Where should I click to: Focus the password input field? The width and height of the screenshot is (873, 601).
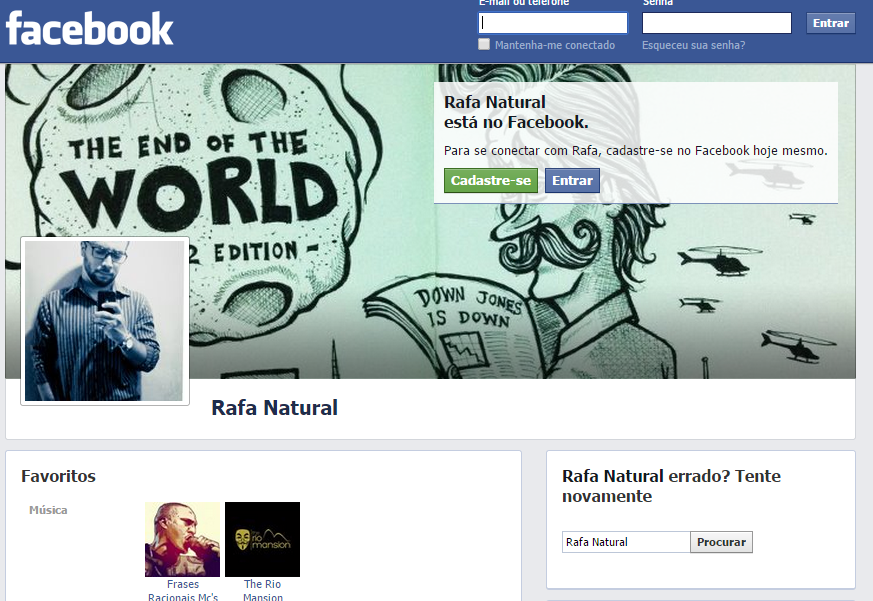point(717,23)
